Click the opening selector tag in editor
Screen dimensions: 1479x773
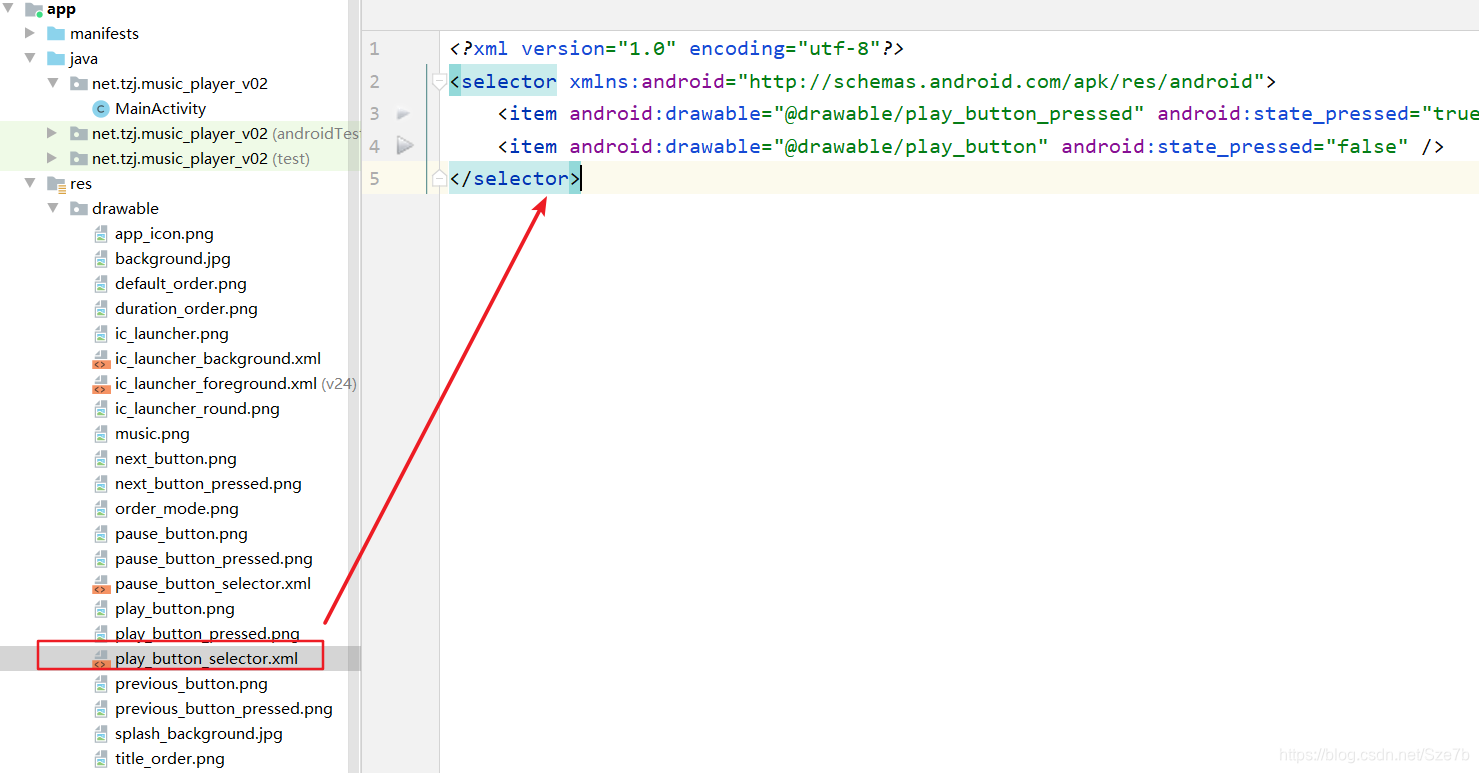503,82
